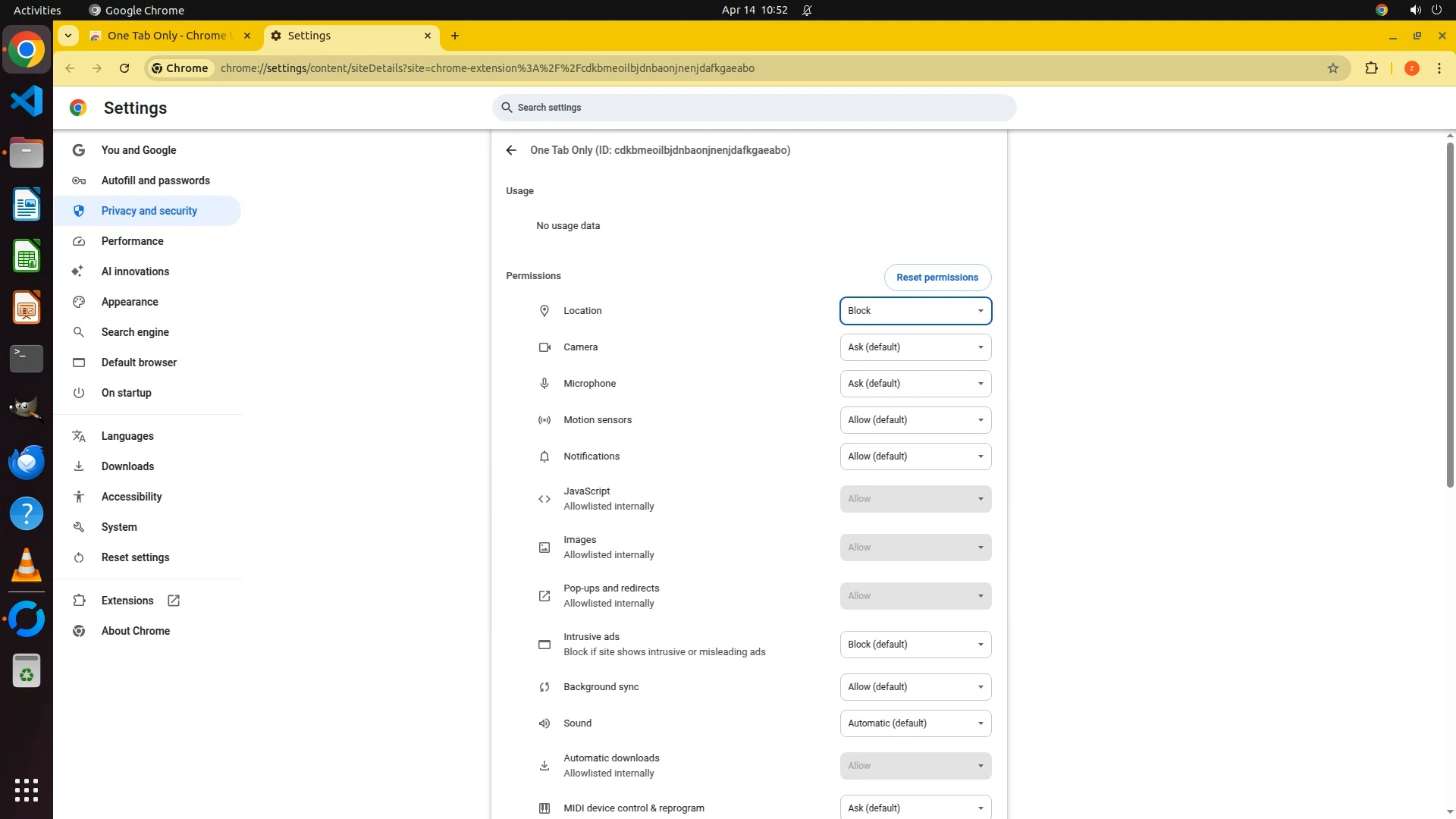The width and height of the screenshot is (1456, 819).
Task: Open the Sound permission dropdown
Action: [x=915, y=723]
